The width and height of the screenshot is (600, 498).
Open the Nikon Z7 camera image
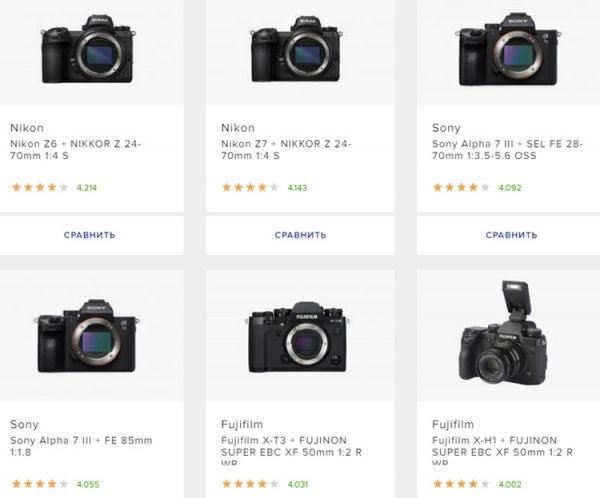click(297, 49)
